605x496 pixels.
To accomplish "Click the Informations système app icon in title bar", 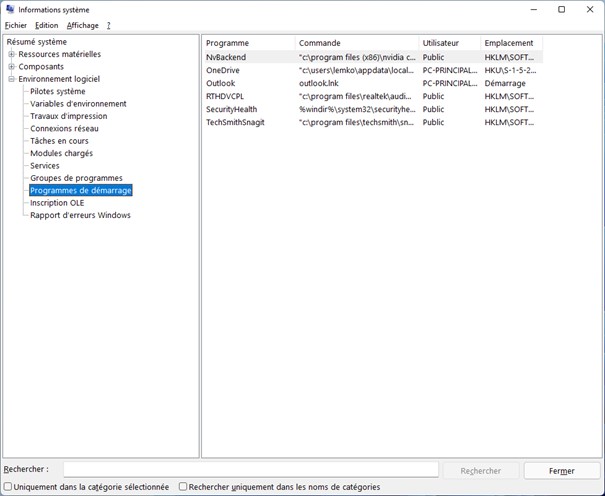I will pyautogui.click(x=10, y=9).
